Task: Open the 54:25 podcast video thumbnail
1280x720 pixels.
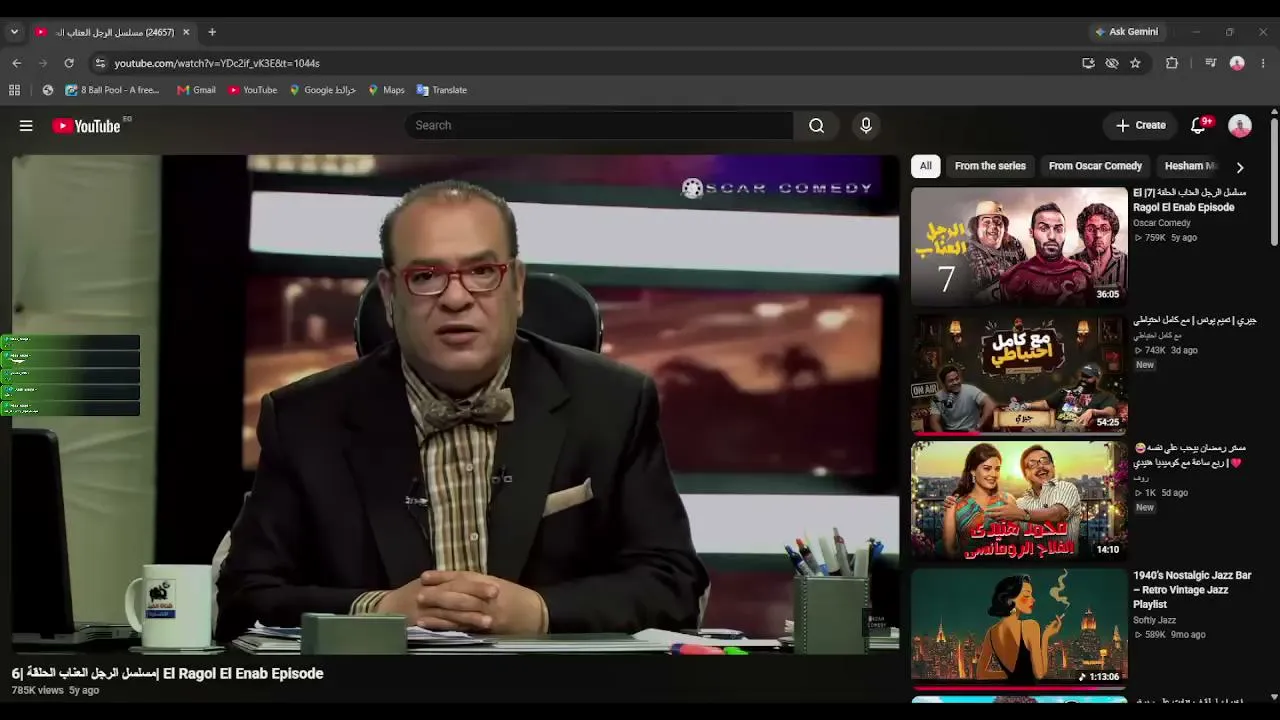Action: coord(1019,374)
